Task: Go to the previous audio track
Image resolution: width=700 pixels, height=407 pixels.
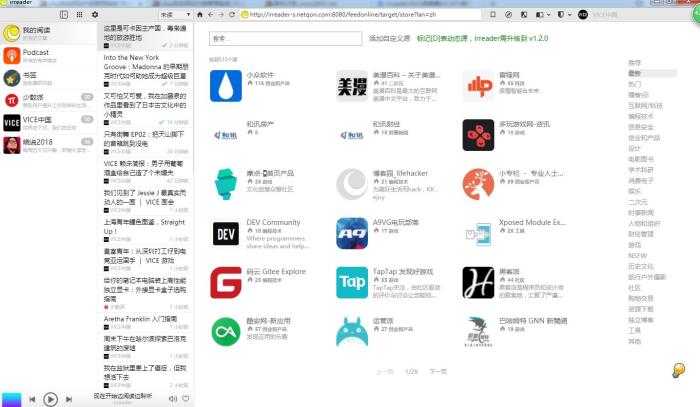Action: tap(32, 399)
